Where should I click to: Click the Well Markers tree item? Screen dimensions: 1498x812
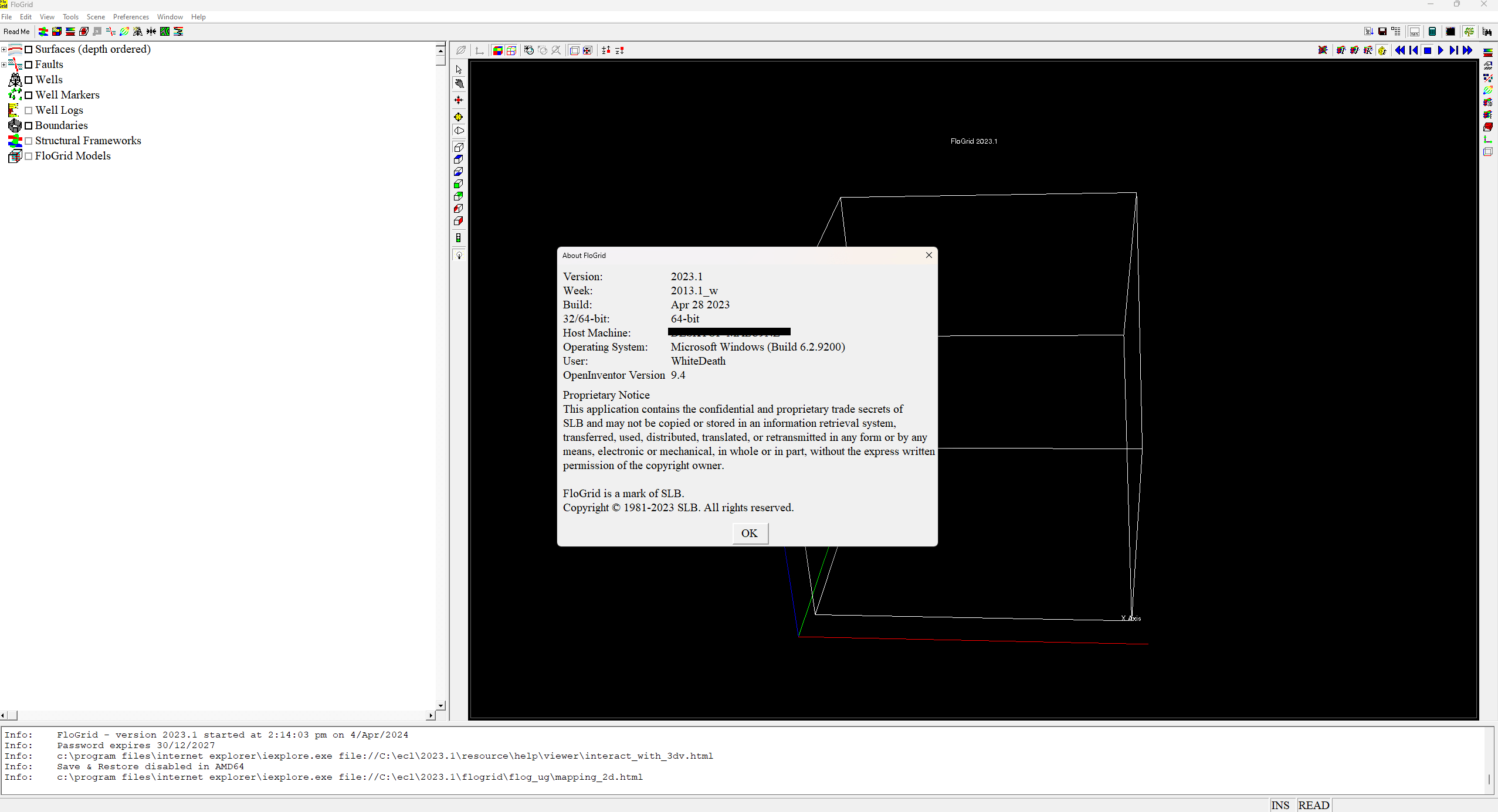[67, 94]
